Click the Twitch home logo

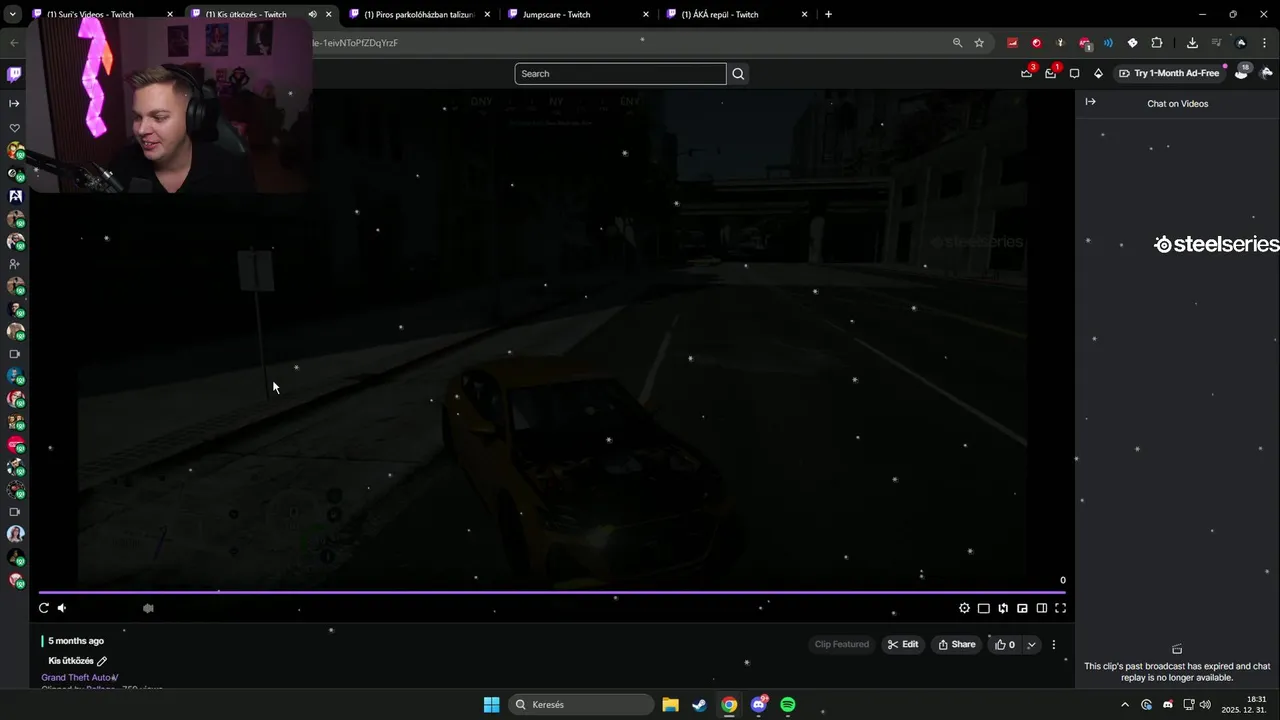tap(14, 74)
